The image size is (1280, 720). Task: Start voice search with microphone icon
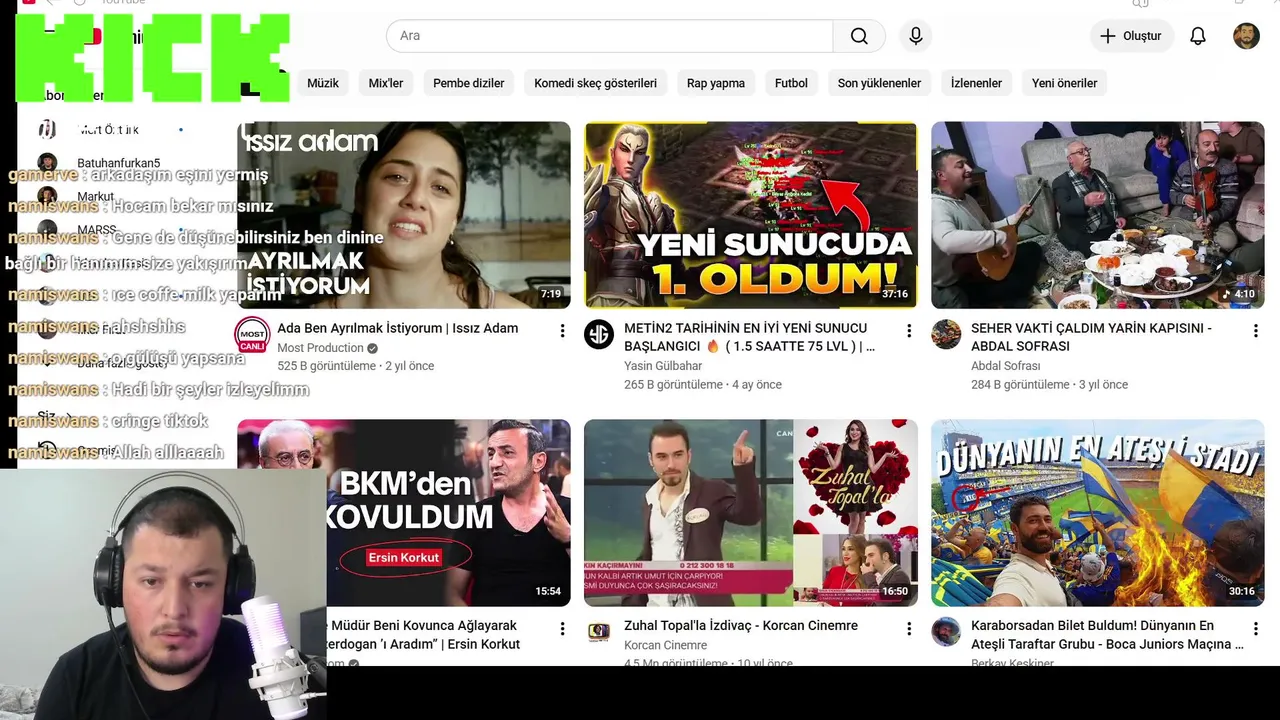pos(916,36)
